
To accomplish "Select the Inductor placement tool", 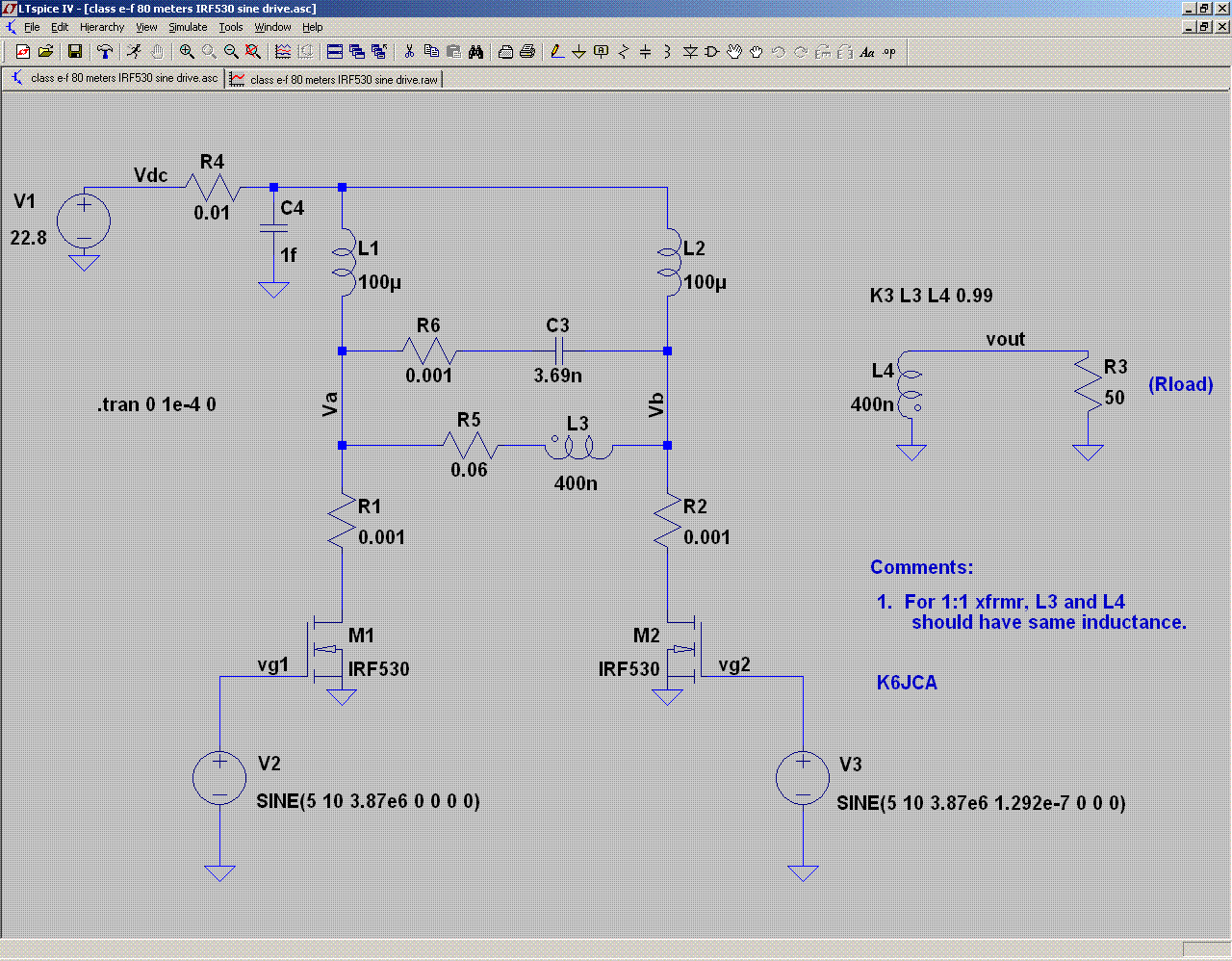I will click(667, 52).
